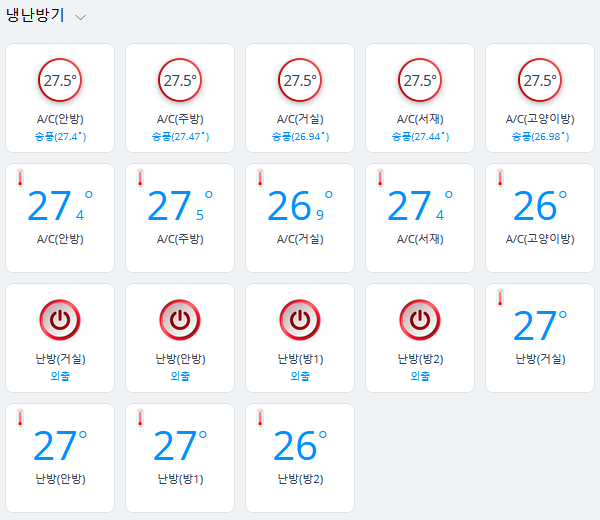The width and height of the screenshot is (600, 520).
Task: Toggle power for 난방(방2)
Action: click(420, 320)
